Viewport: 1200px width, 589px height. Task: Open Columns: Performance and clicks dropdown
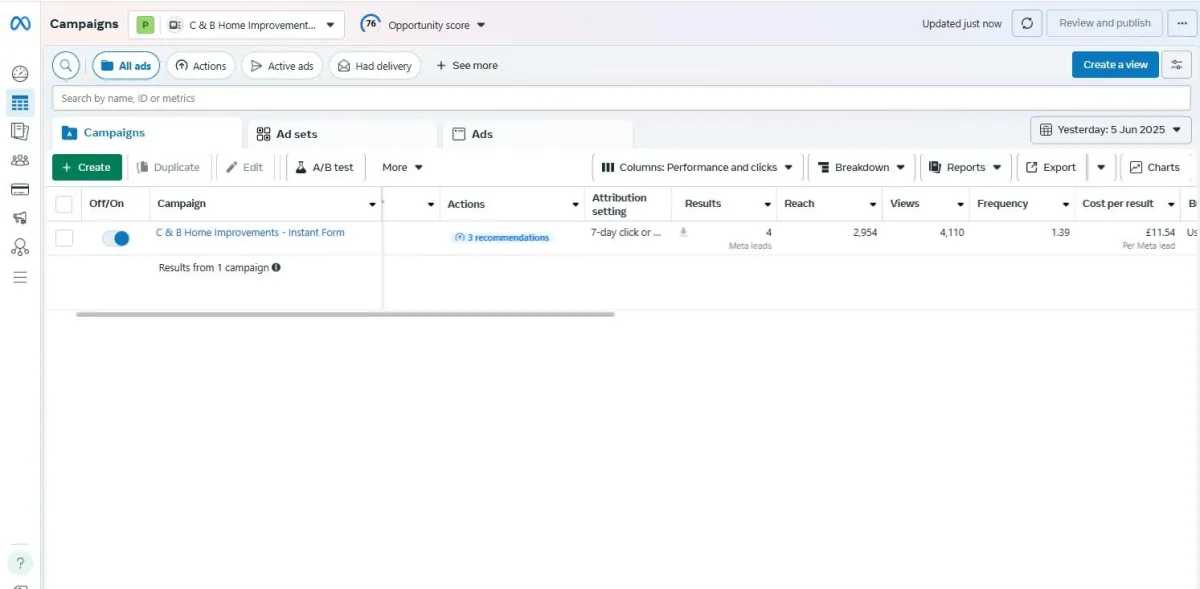point(698,167)
